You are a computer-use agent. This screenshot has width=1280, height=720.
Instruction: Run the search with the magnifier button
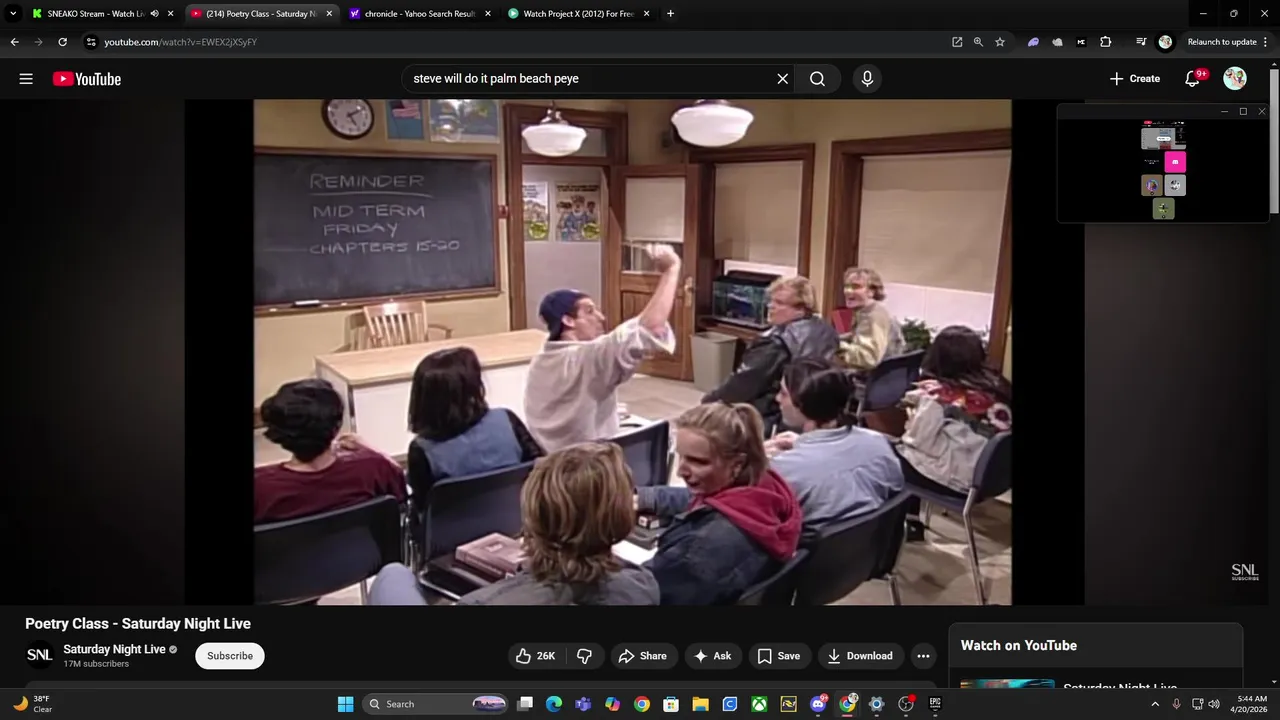coord(818,79)
